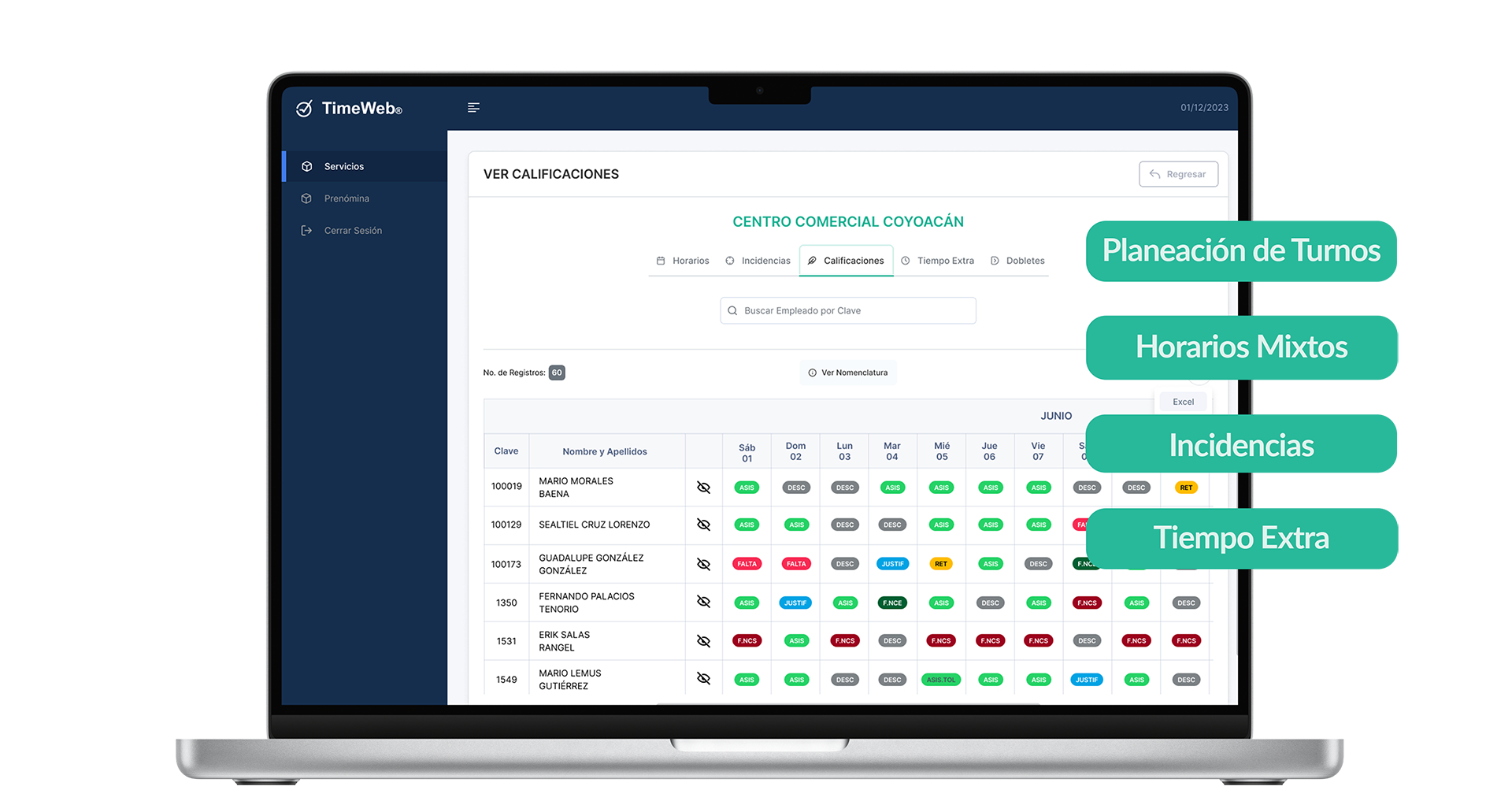
Task: Select the Servicios cube icon in sidebar
Action: pos(307,166)
